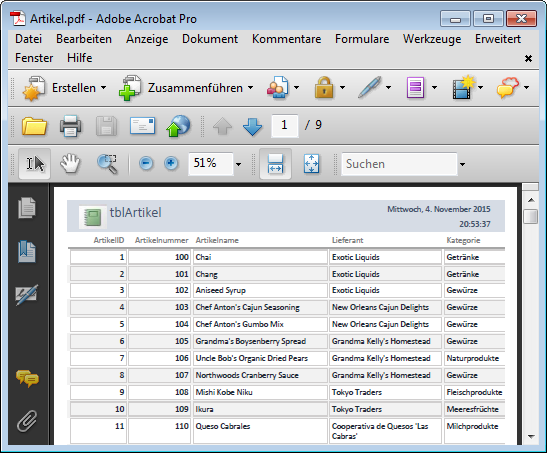This screenshot has height=453, width=547.
Task: Click the 'Naturprodukte' category cell
Action: [x=474, y=358]
